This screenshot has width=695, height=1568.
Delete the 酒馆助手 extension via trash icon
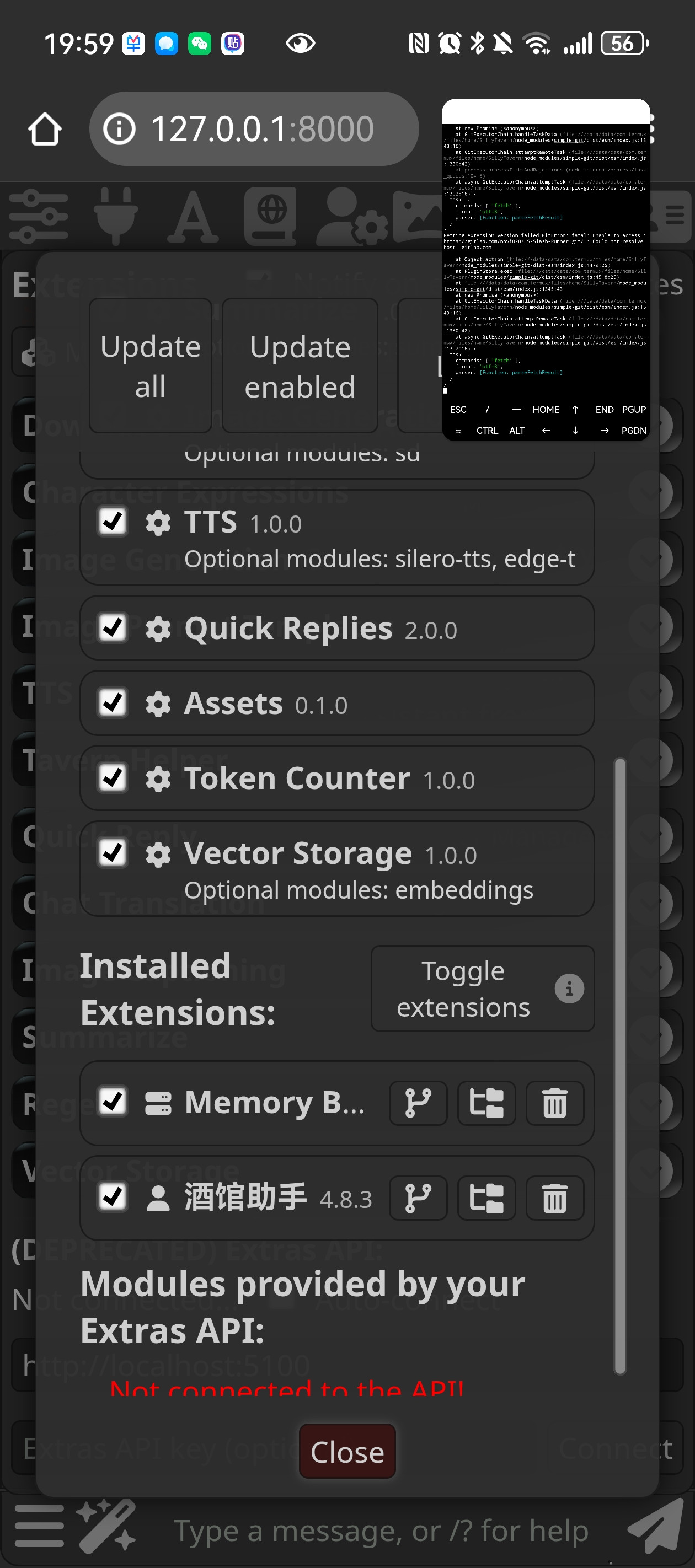click(x=554, y=1198)
